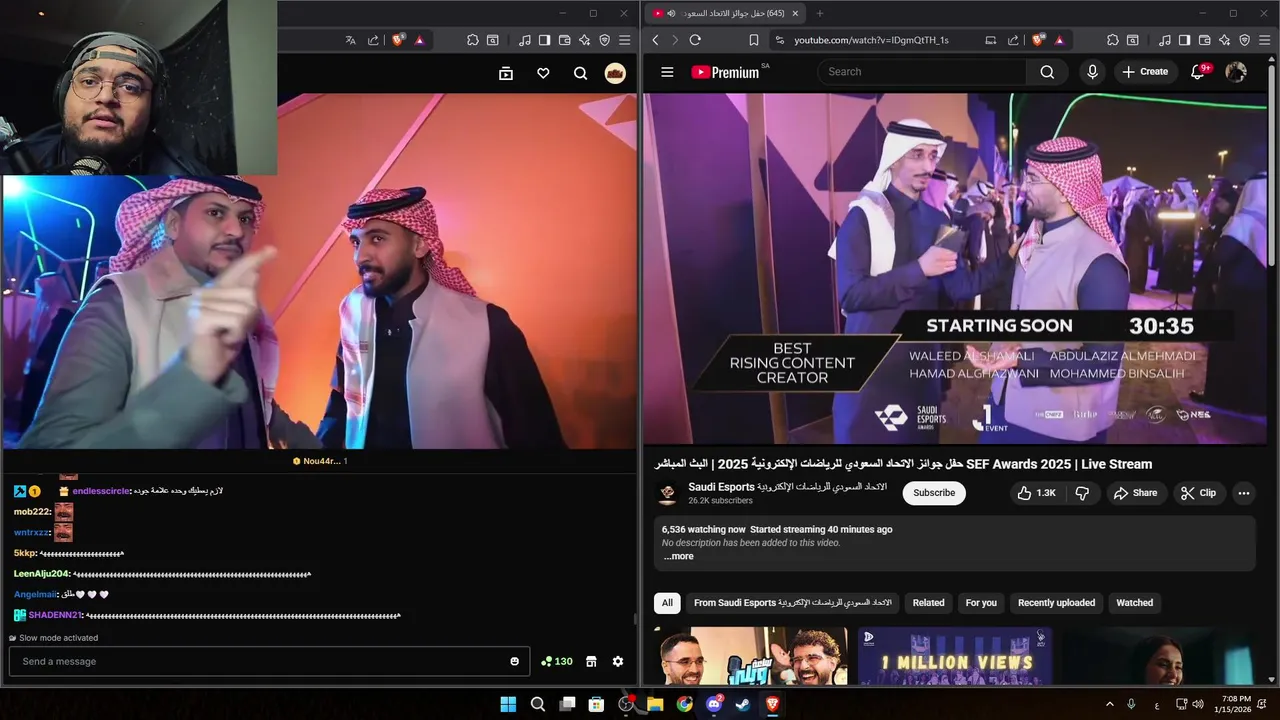Open Brave Shields in YouTube window

pos(1038,40)
